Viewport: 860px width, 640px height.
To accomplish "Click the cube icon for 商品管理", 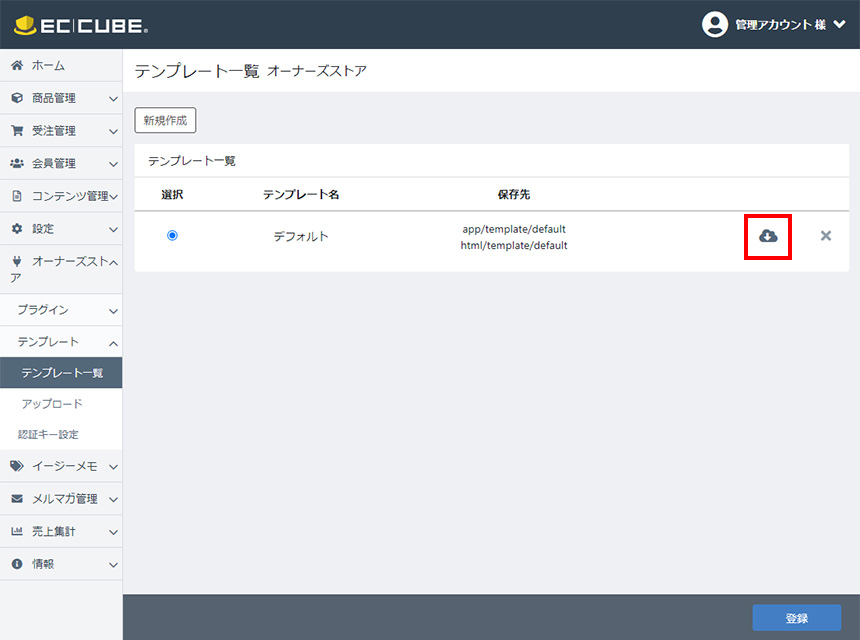I will point(17,98).
